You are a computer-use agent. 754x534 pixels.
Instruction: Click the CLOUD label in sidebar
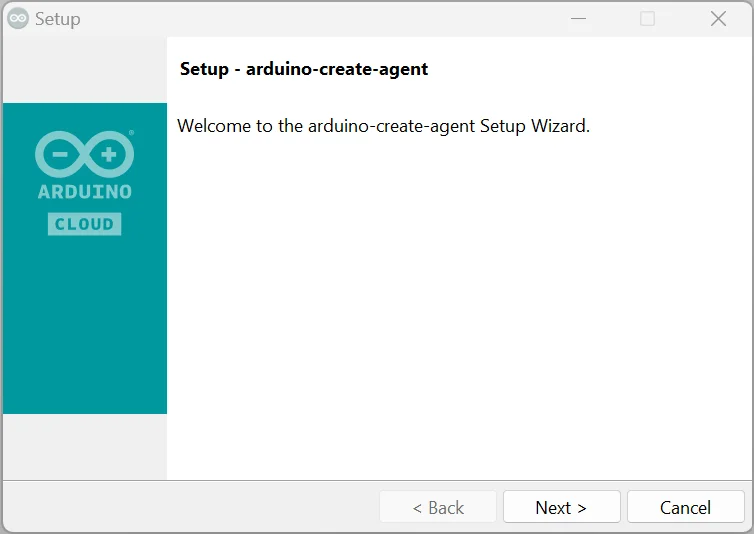85,224
